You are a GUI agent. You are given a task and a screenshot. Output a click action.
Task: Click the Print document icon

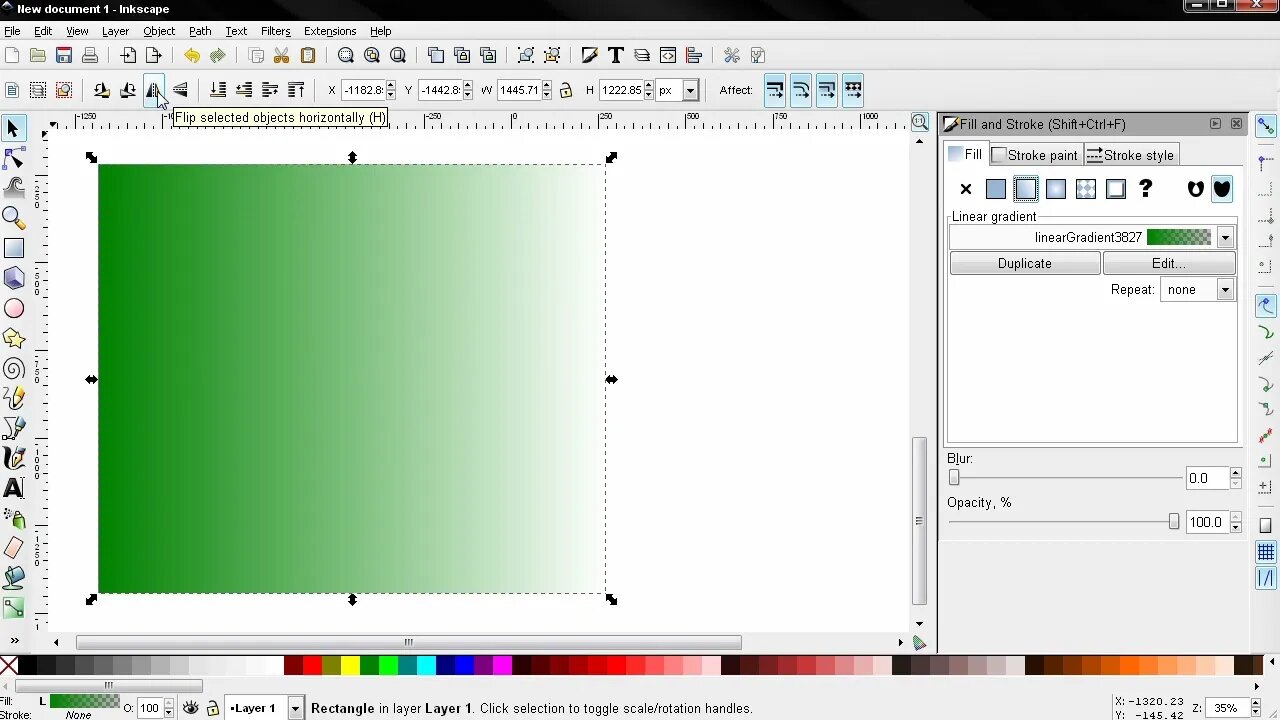(90, 55)
